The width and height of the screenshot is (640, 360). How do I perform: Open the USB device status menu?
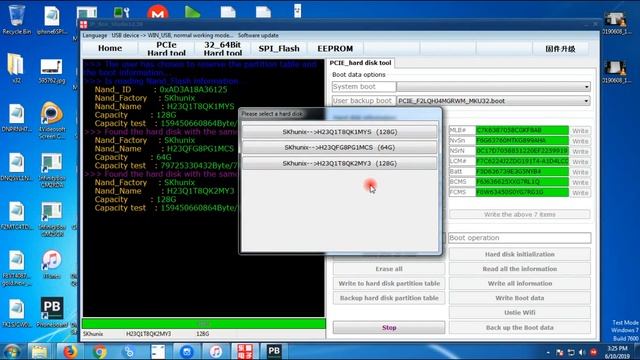coord(172,36)
